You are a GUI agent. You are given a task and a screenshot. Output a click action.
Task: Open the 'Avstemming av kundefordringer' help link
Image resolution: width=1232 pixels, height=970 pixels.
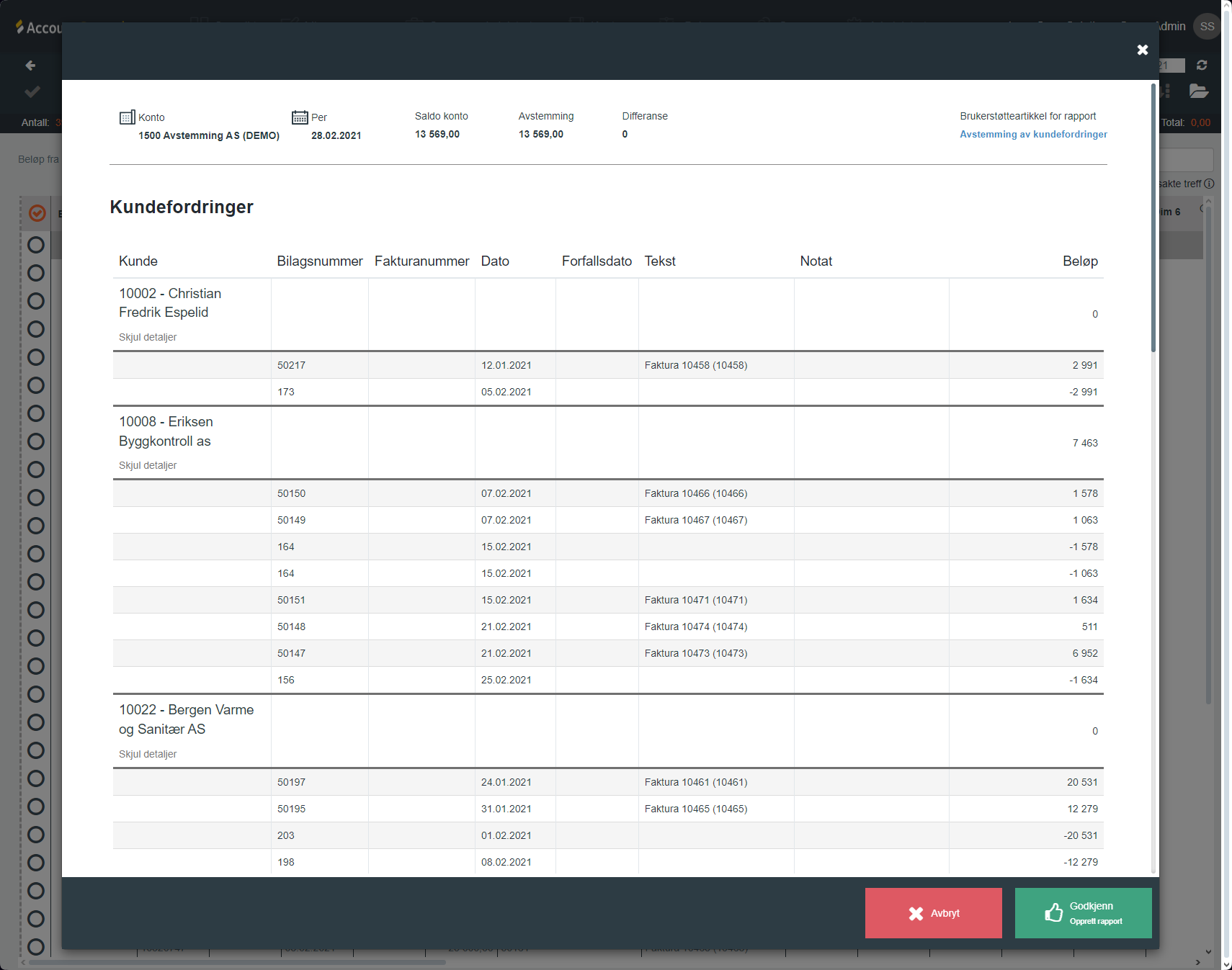coord(1033,135)
